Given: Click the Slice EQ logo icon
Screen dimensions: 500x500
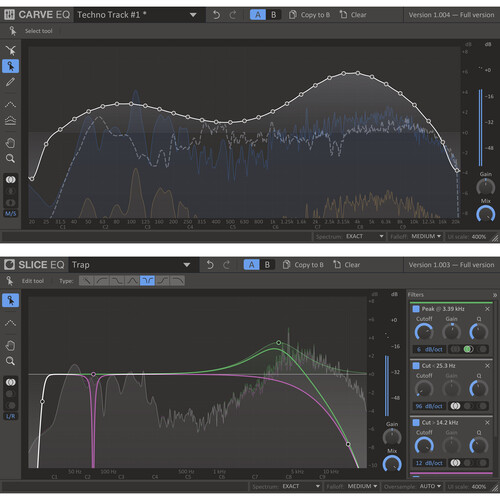Looking at the screenshot, I should pos(9,265).
